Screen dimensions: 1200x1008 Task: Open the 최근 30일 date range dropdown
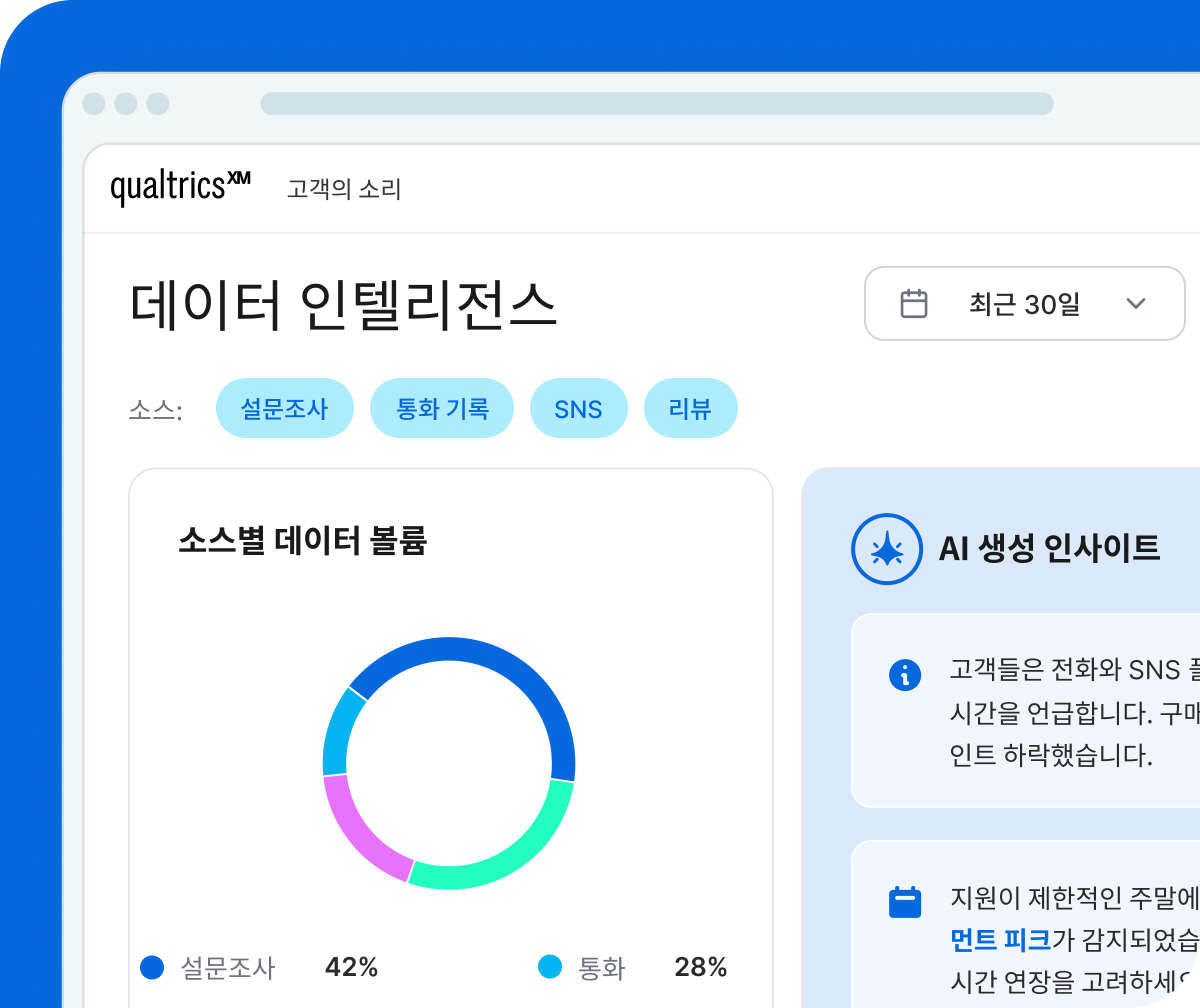(x=1024, y=303)
